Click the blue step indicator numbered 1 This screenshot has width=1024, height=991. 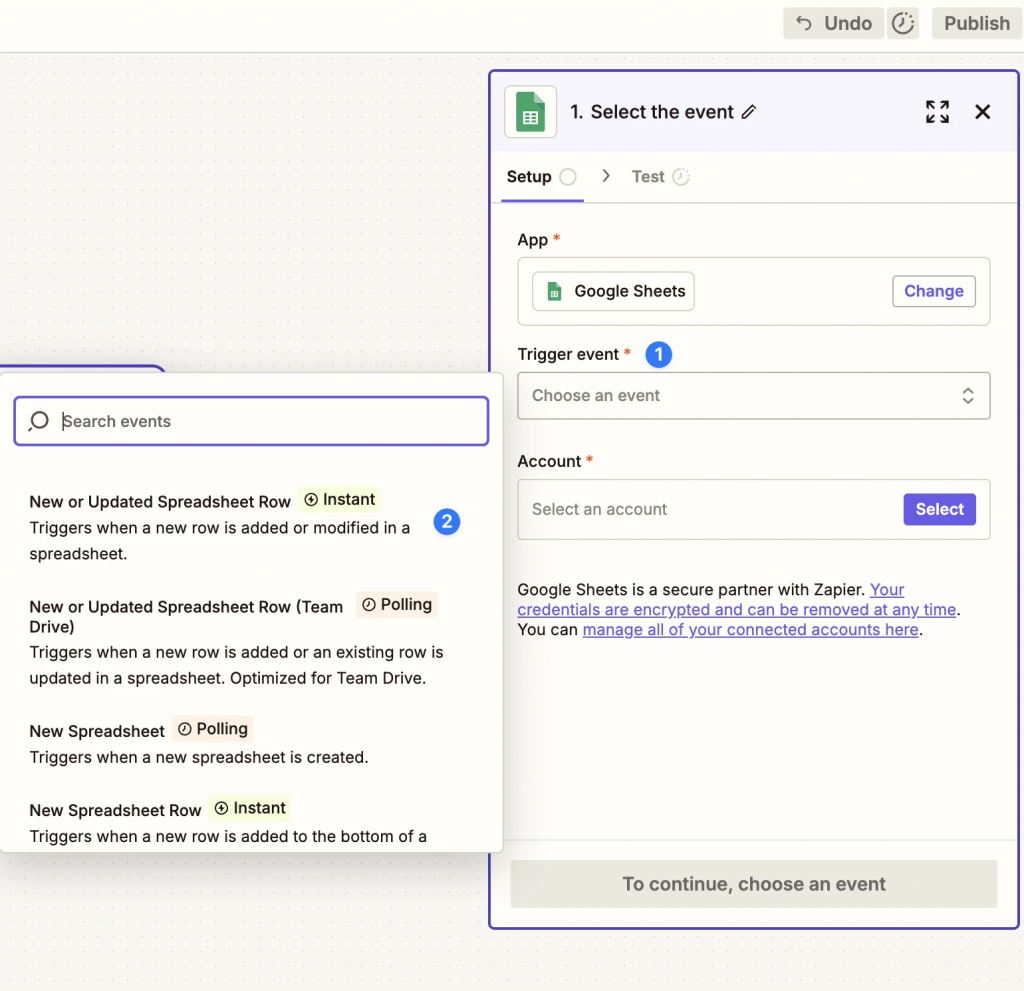tap(658, 354)
